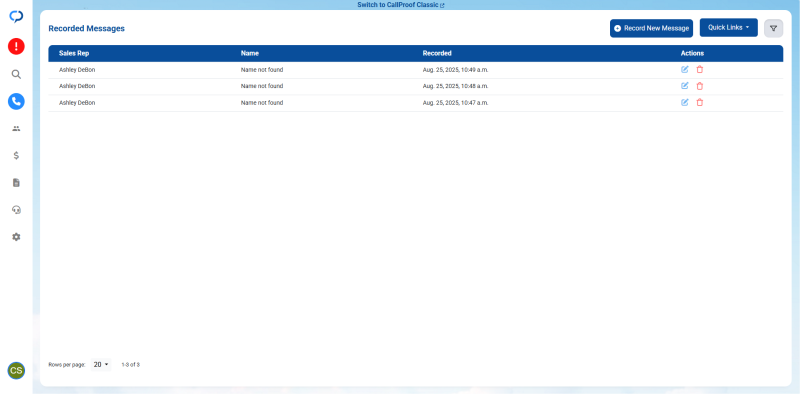Open the contacts people icon
The image size is (800, 394).
tap(16, 129)
